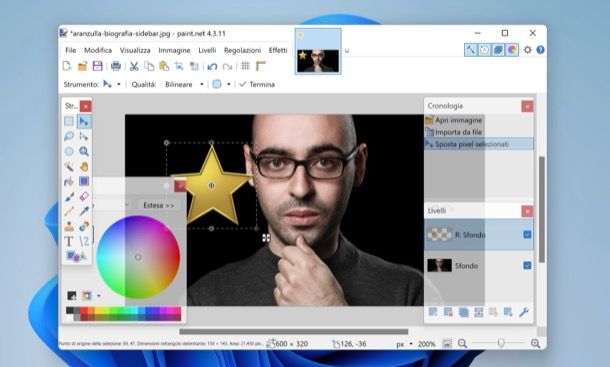Click the Estesa >> button

(x=159, y=205)
